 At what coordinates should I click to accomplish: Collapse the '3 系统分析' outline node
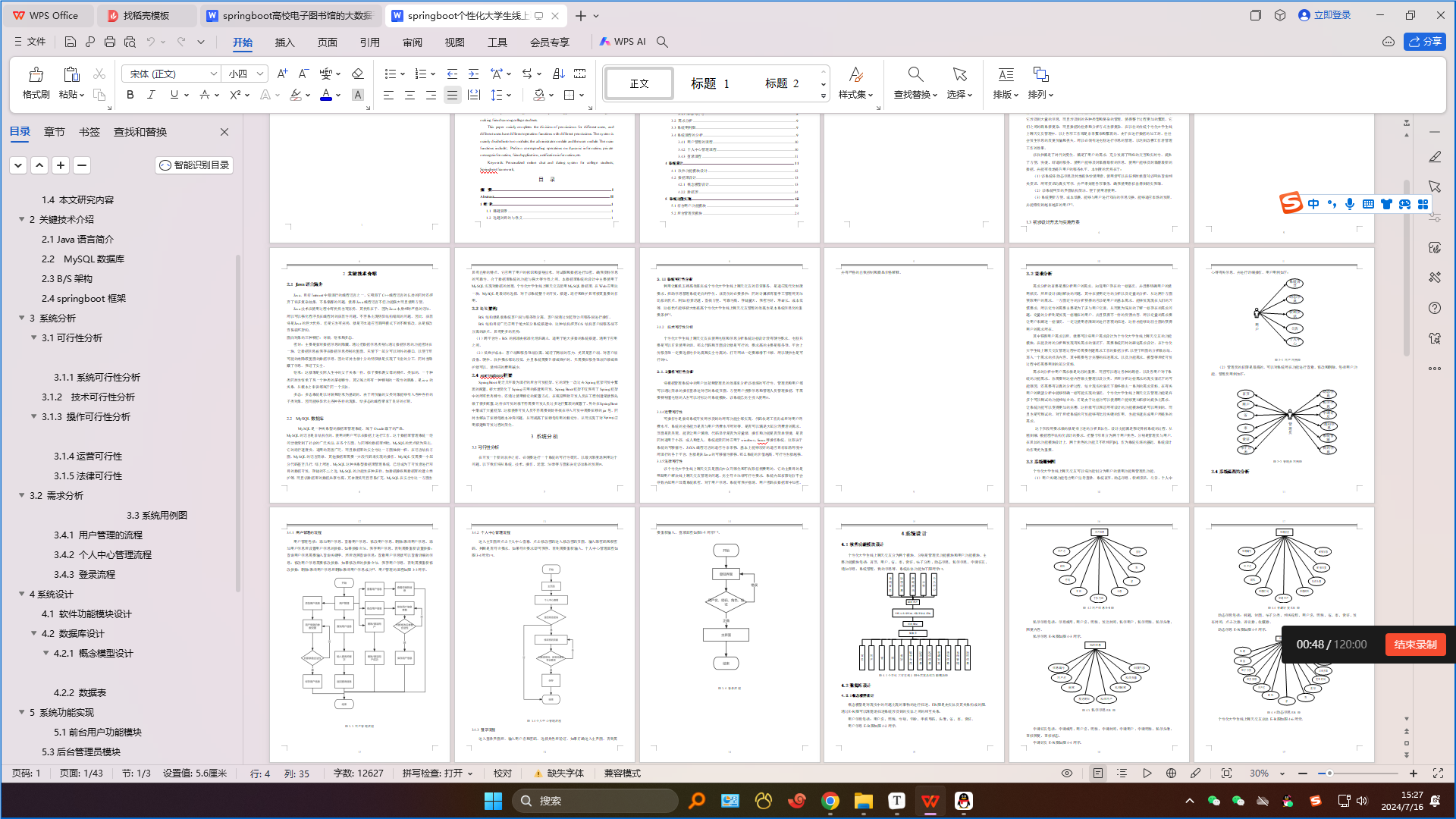point(21,318)
